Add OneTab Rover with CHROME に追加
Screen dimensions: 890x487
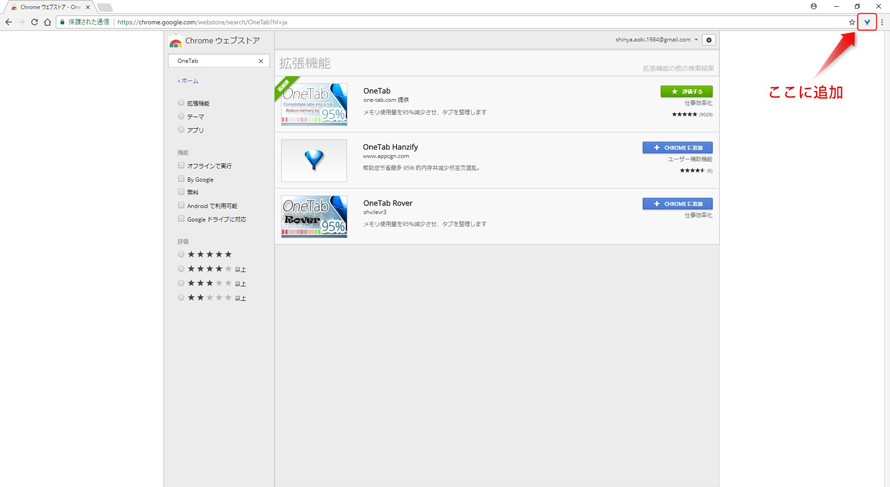pos(677,204)
